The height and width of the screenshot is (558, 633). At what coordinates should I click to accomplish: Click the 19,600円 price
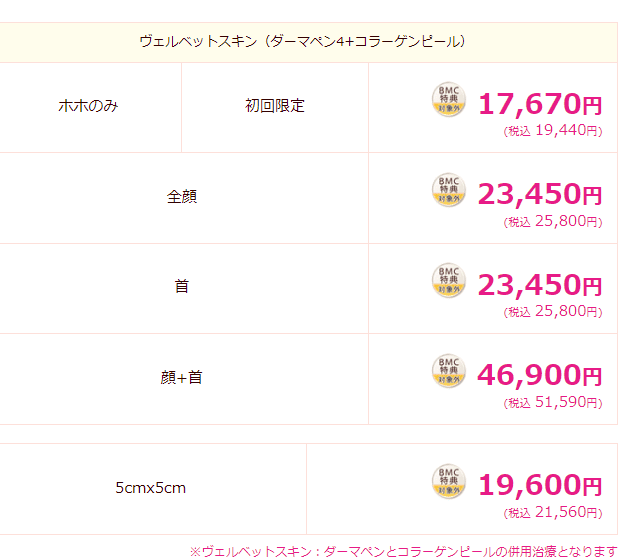(540, 485)
